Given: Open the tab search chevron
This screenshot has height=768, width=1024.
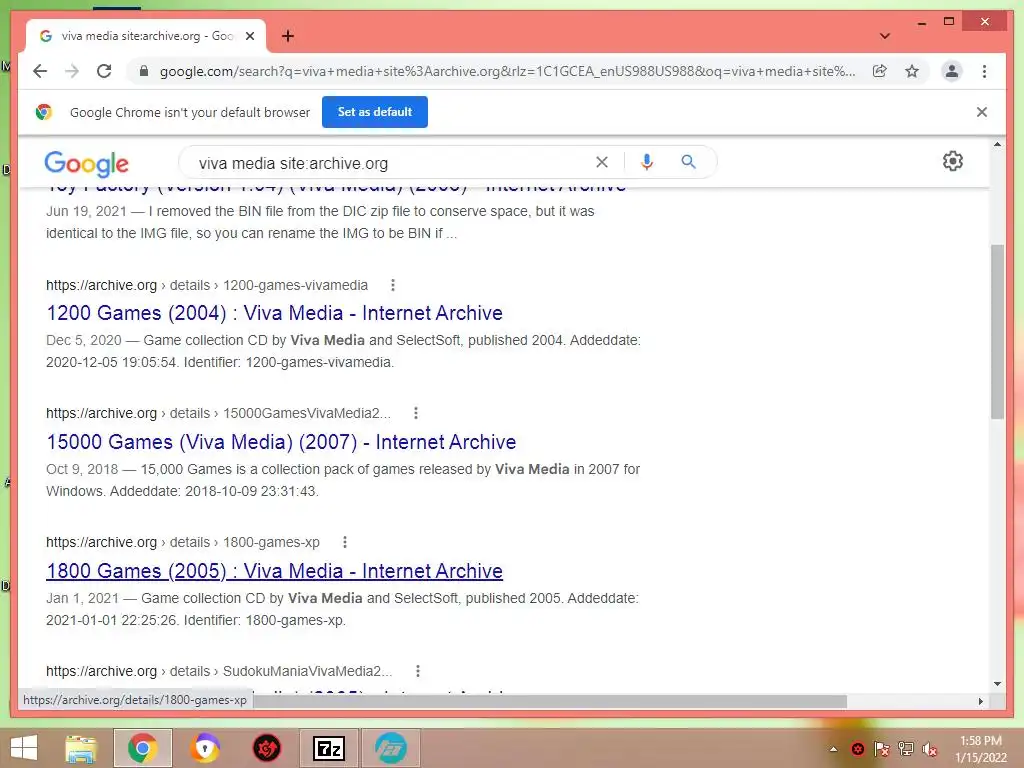Looking at the screenshot, I should tap(885, 36).
